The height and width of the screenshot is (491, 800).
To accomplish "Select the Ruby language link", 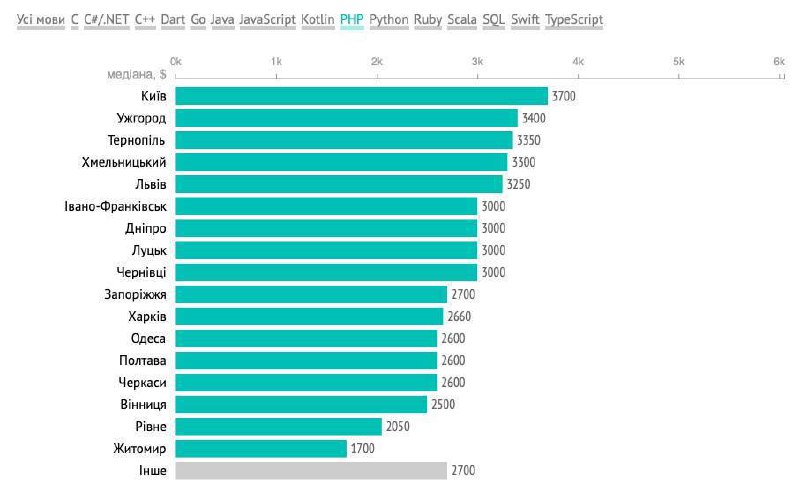I will coord(428,20).
